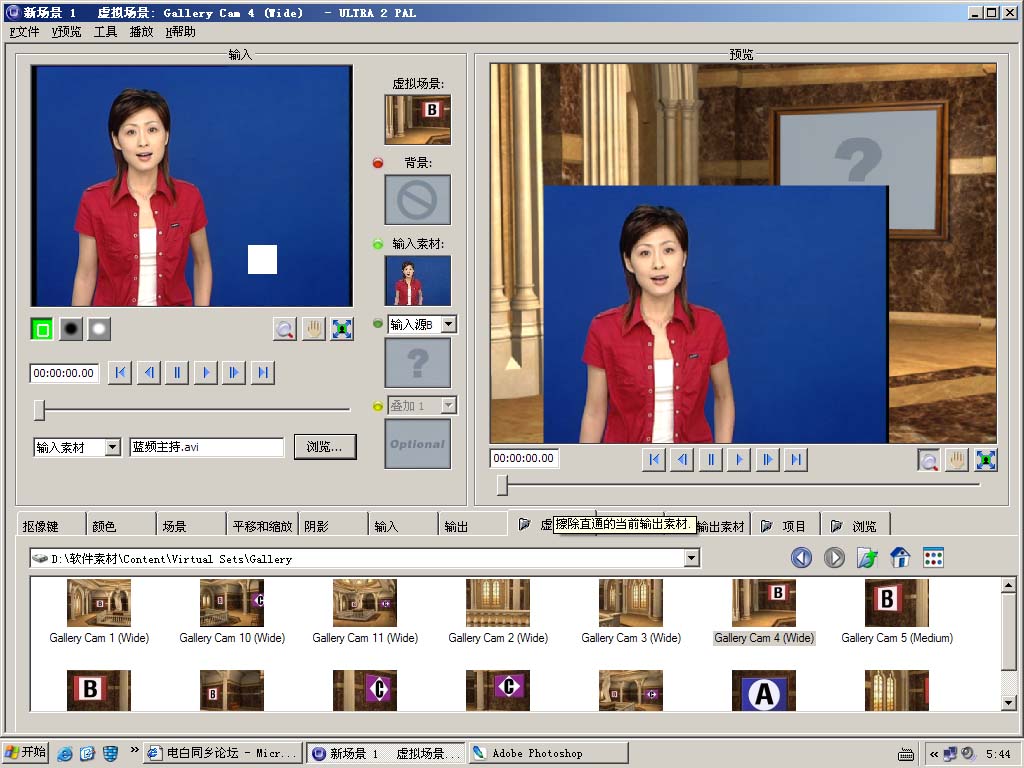Image resolution: width=1024 pixels, height=768 pixels.
Task: Click the 浏览... button
Action: pyautogui.click(x=324, y=447)
